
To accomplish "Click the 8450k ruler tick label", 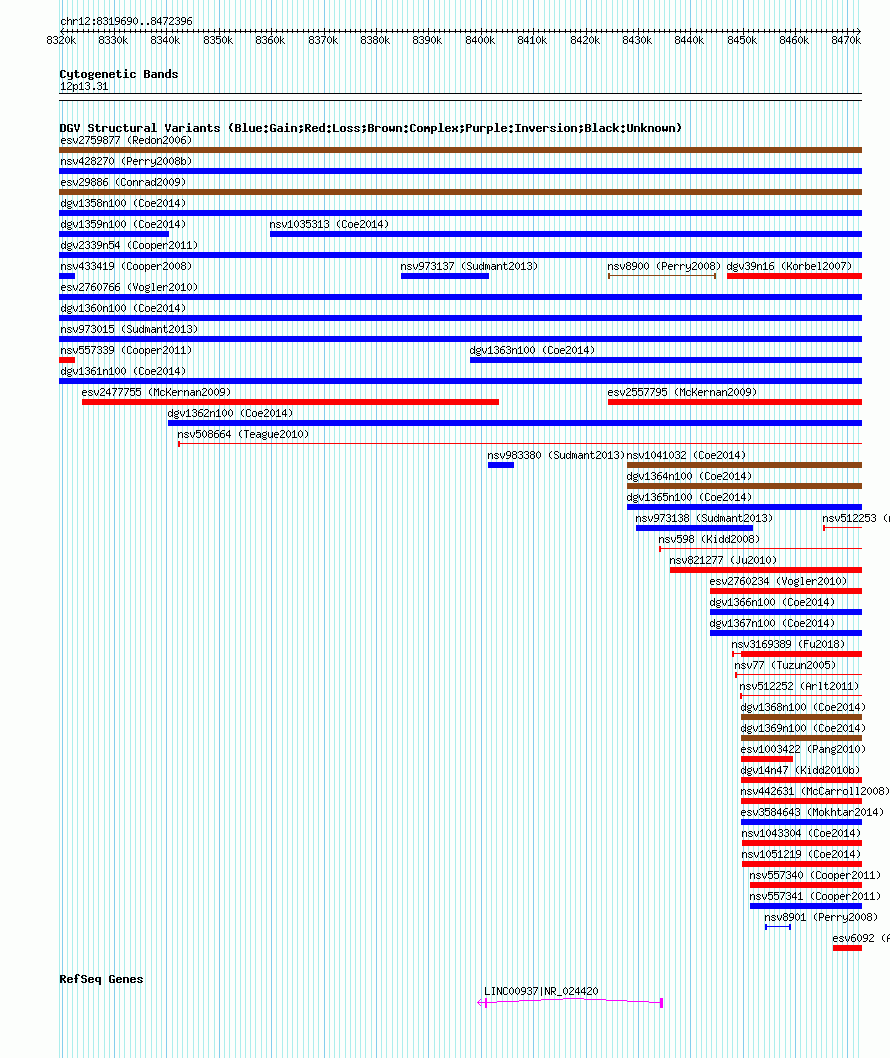I will (742, 40).
